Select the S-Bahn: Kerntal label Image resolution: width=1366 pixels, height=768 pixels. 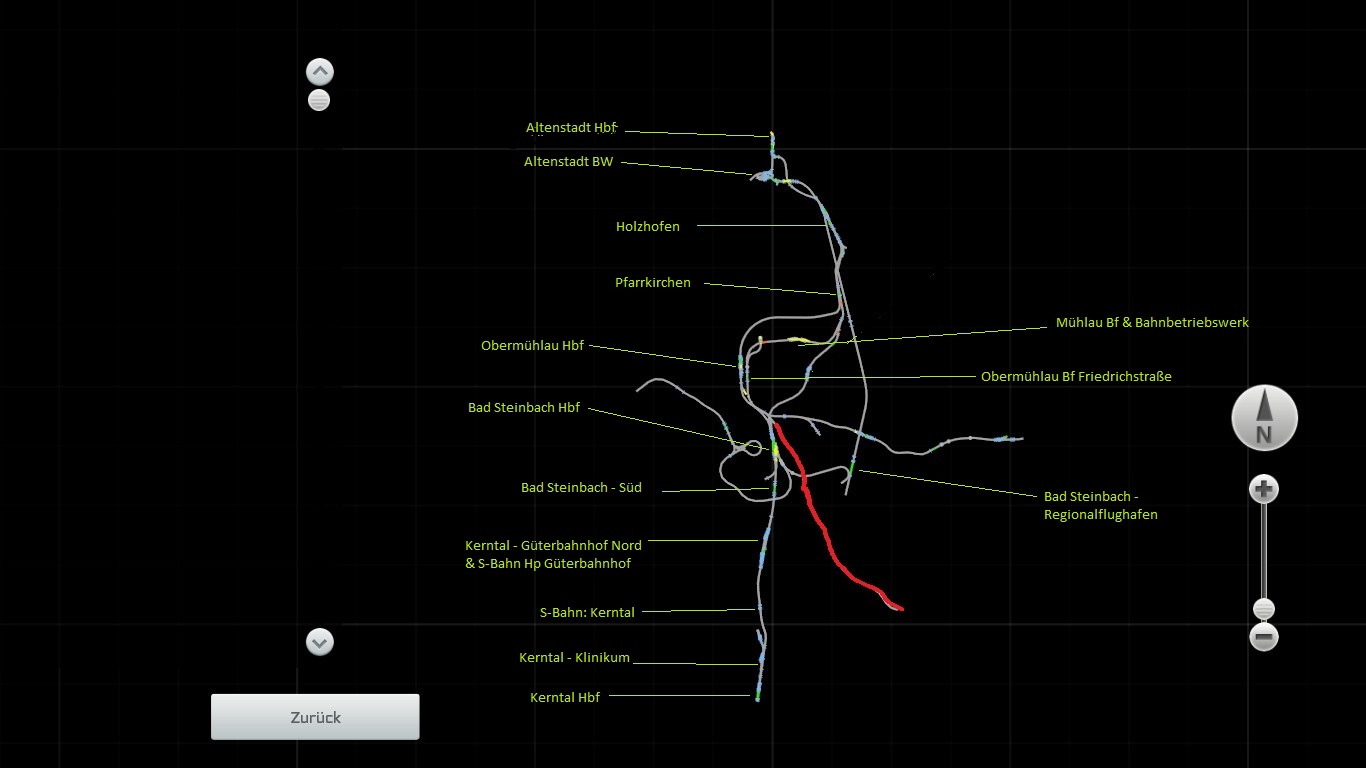[587, 612]
